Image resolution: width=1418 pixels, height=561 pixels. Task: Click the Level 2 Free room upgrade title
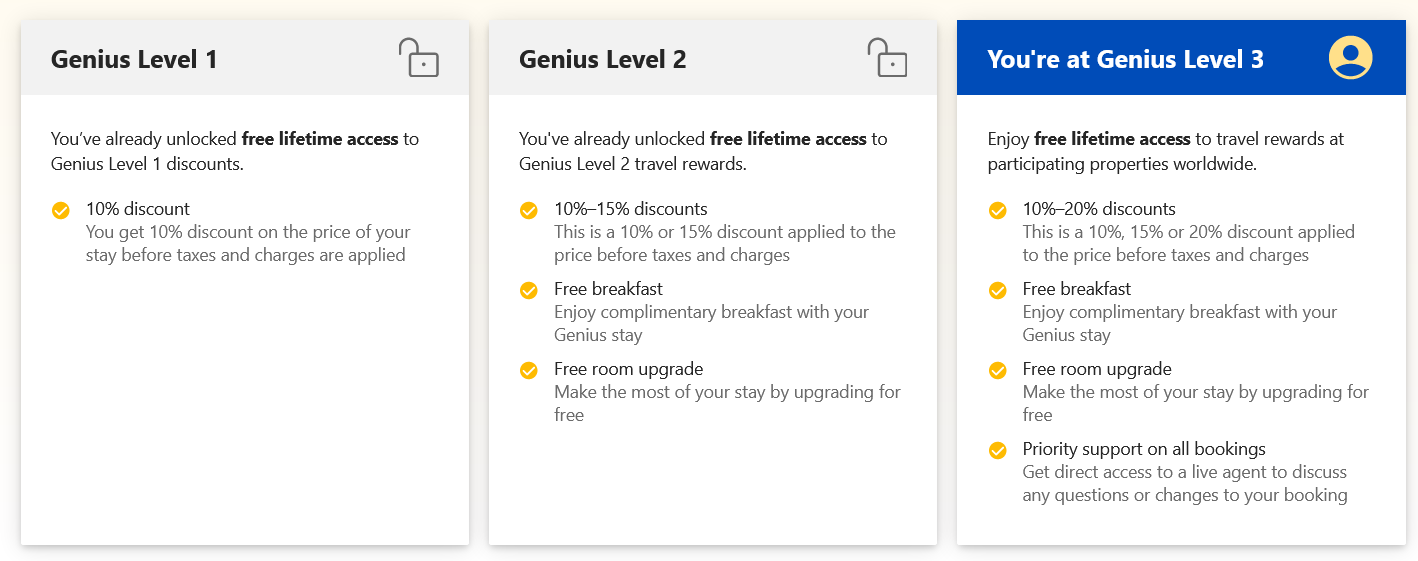(x=628, y=369)
